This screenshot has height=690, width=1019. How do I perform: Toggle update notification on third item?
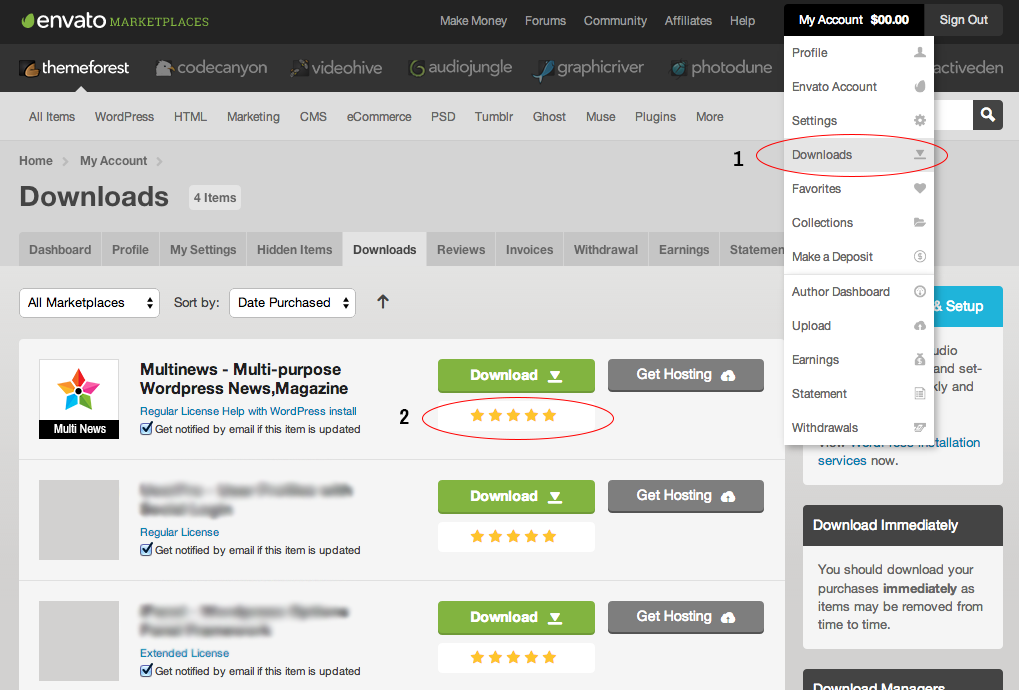click(146, 670)
